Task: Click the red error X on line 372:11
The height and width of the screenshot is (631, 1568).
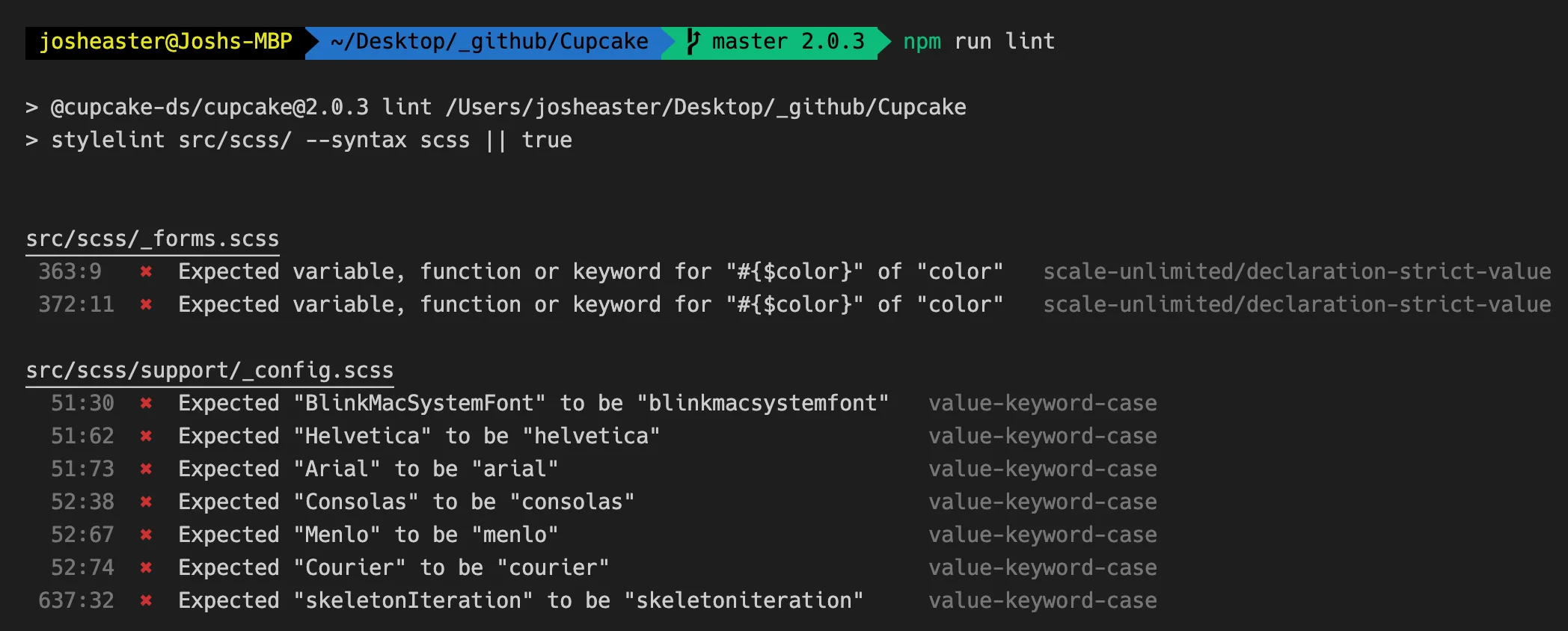Action: (x=146, y=305)
